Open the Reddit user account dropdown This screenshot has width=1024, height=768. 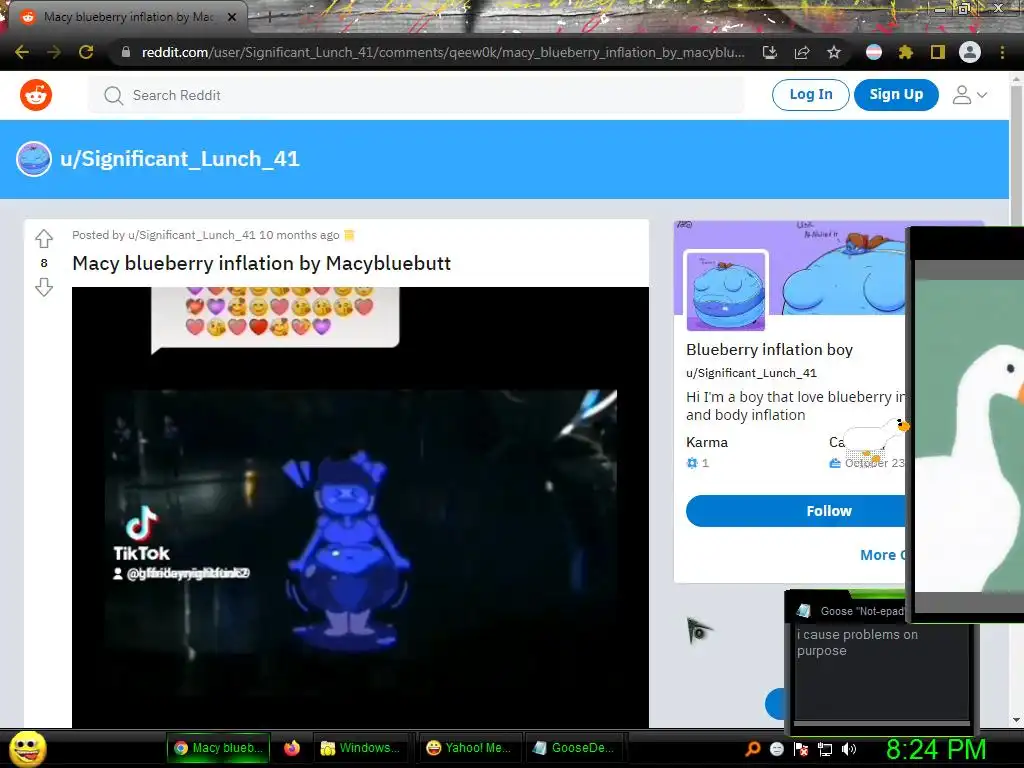970,95
